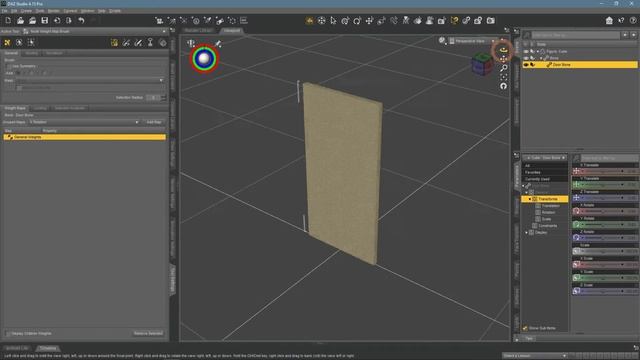640x360 pixels.
Task: Click the viewport frame selection icon
Action: 504,77
